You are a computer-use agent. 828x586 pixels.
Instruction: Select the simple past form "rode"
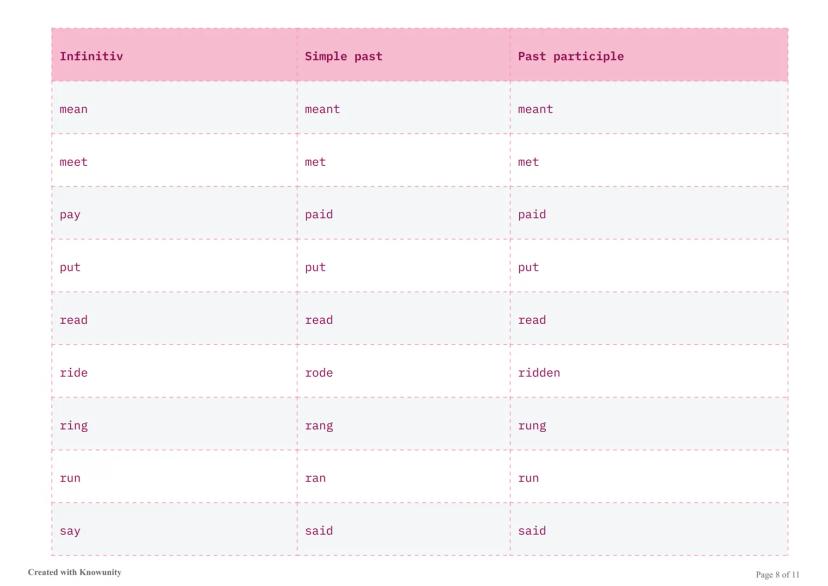pos(319,373)
